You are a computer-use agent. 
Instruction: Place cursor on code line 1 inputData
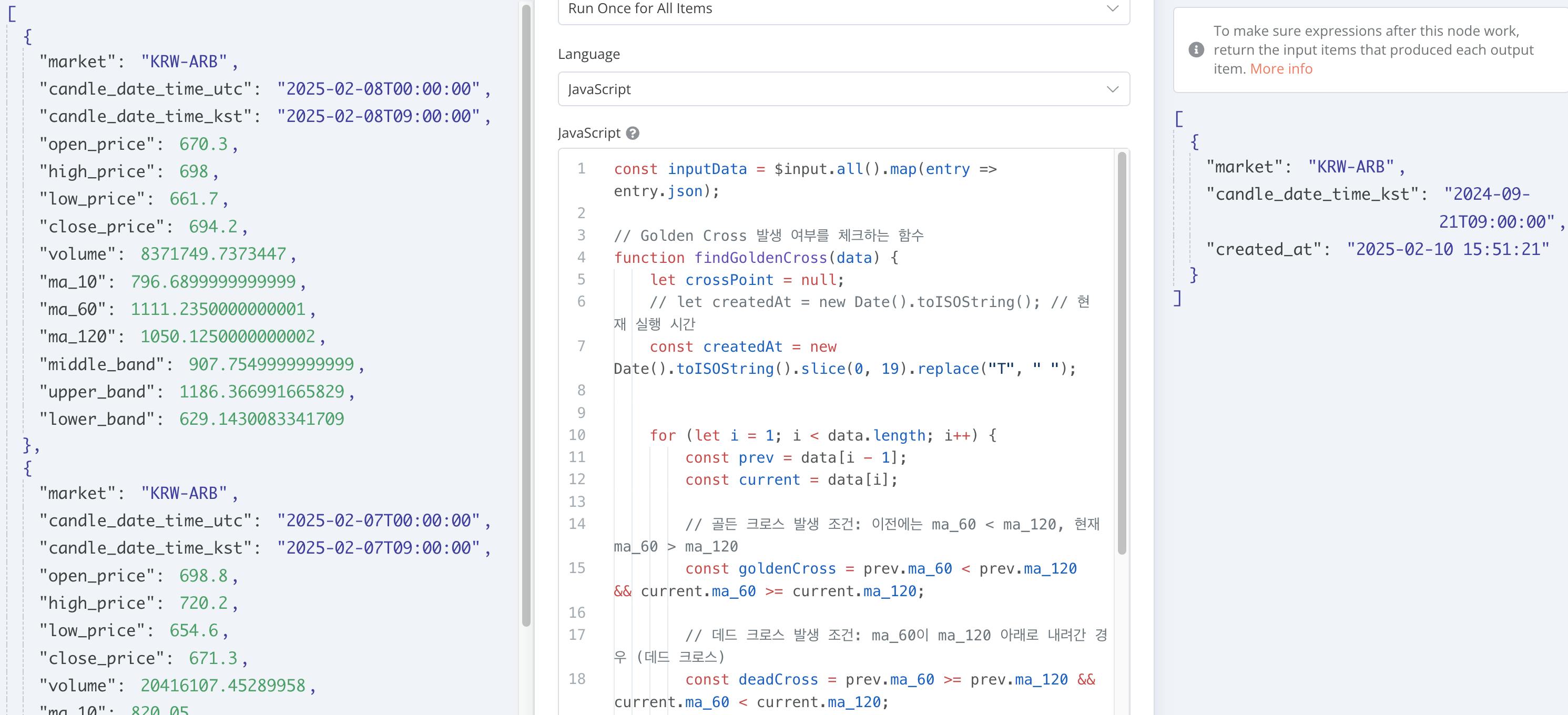tap(707, 169)
